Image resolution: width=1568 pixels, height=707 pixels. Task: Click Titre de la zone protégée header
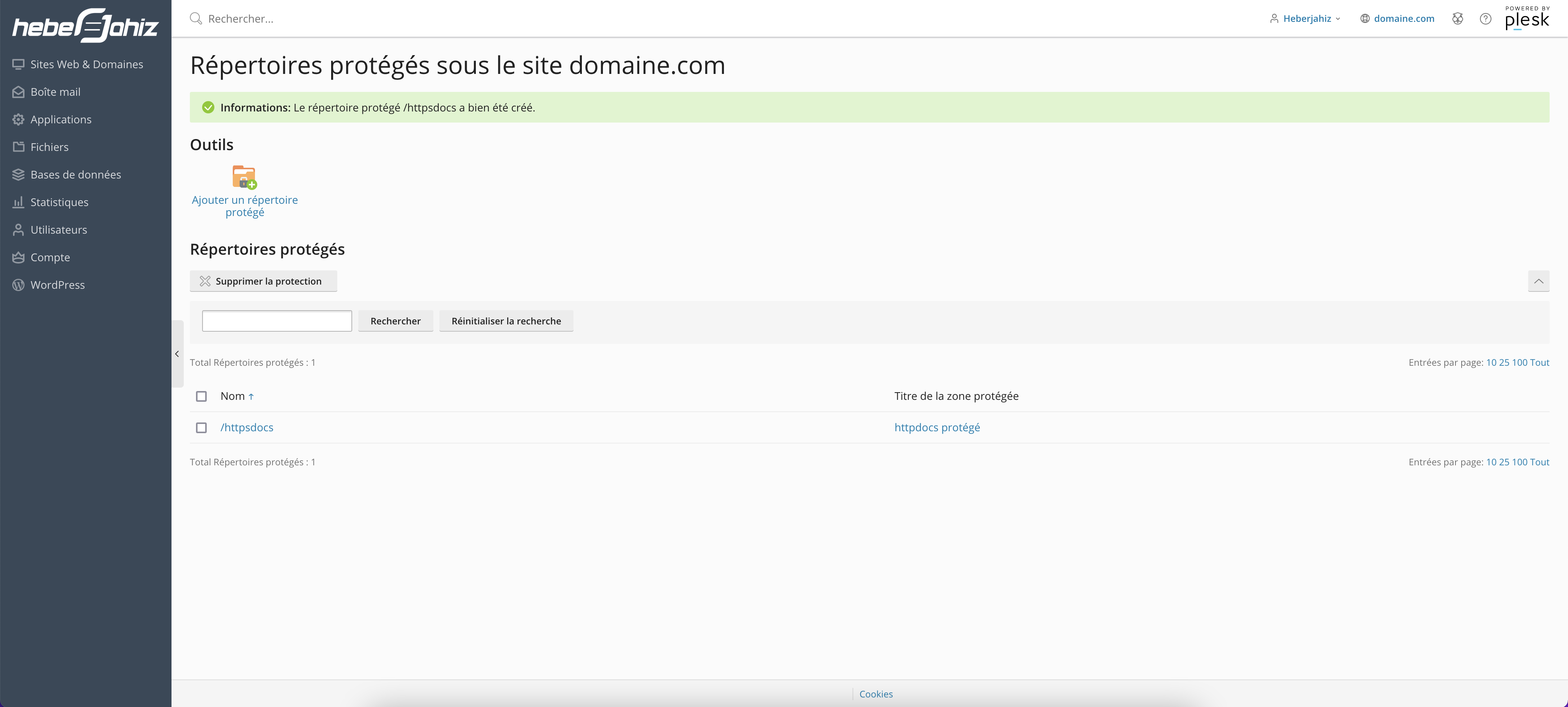click(x=956, y=396)
